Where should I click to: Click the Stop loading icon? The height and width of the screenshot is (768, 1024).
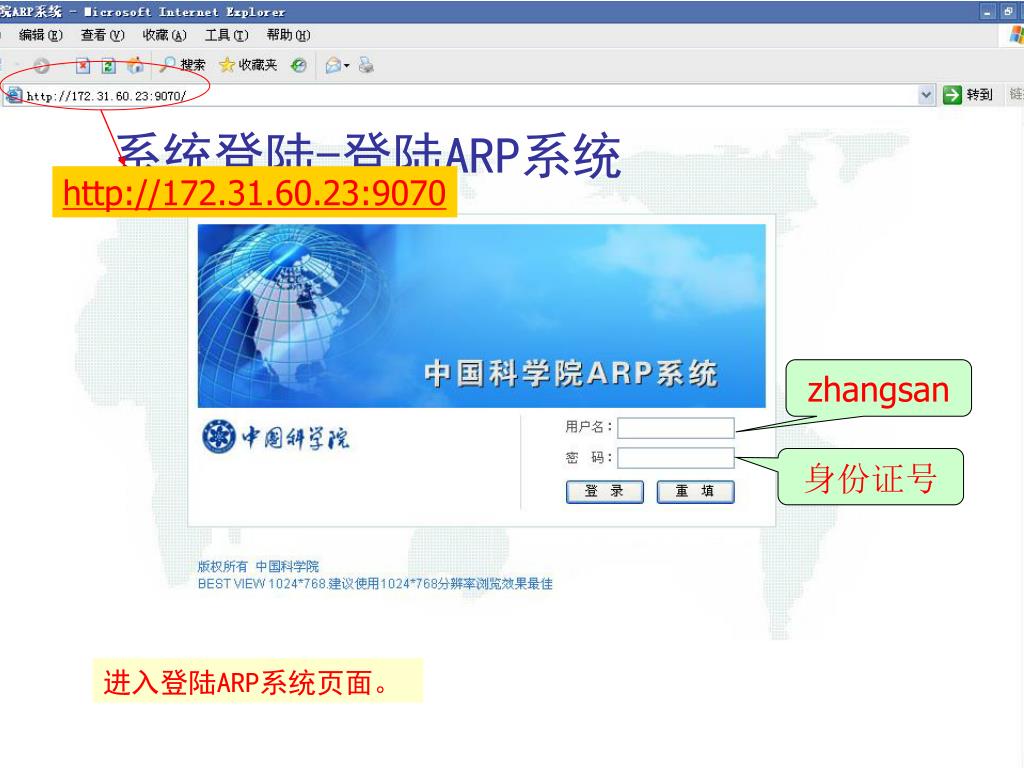tap(83, 65)
